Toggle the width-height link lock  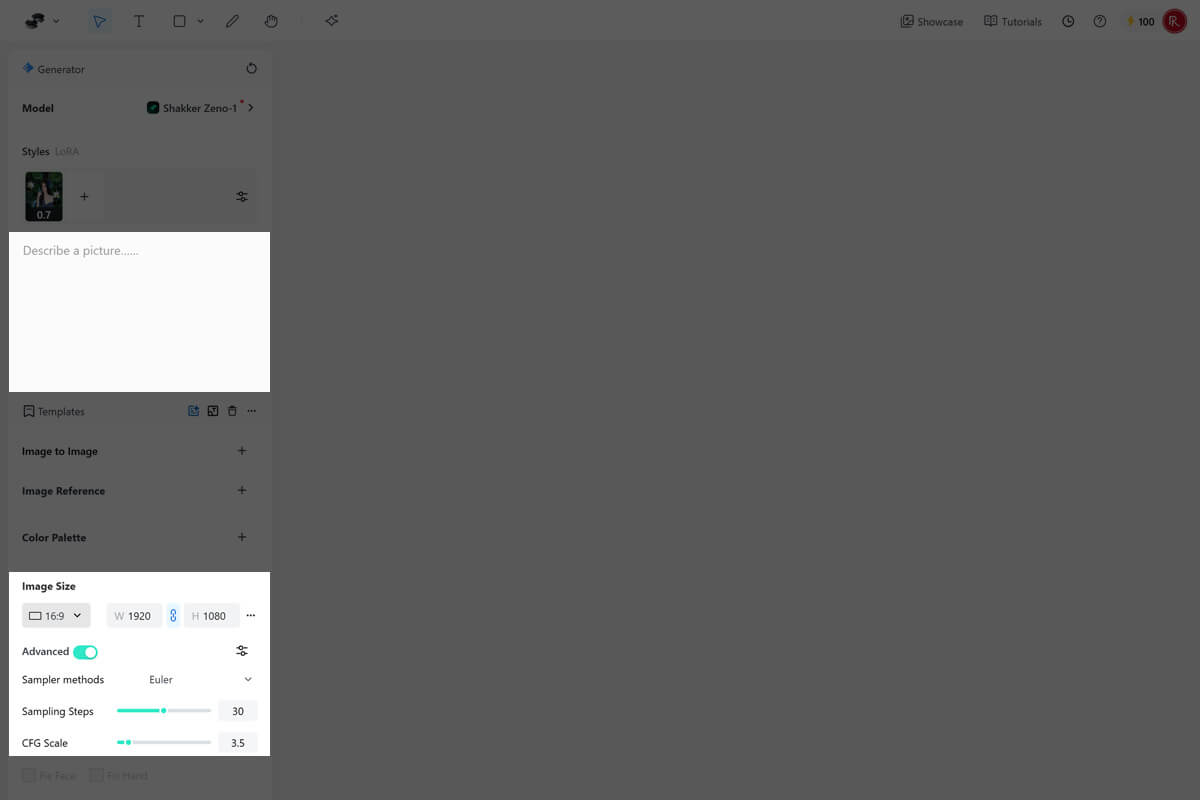pos(173,616)
